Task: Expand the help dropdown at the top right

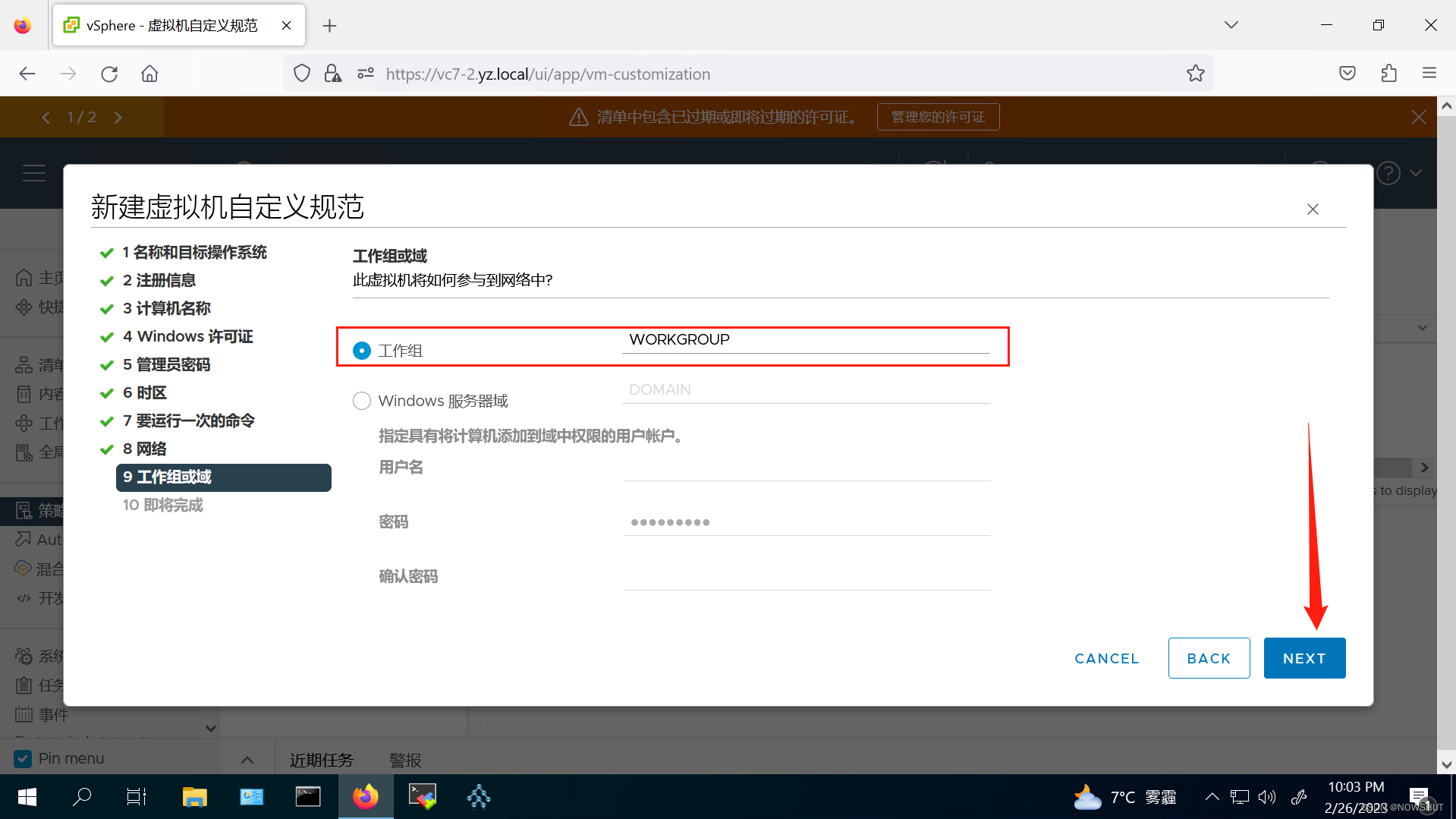Action: 1416,172
